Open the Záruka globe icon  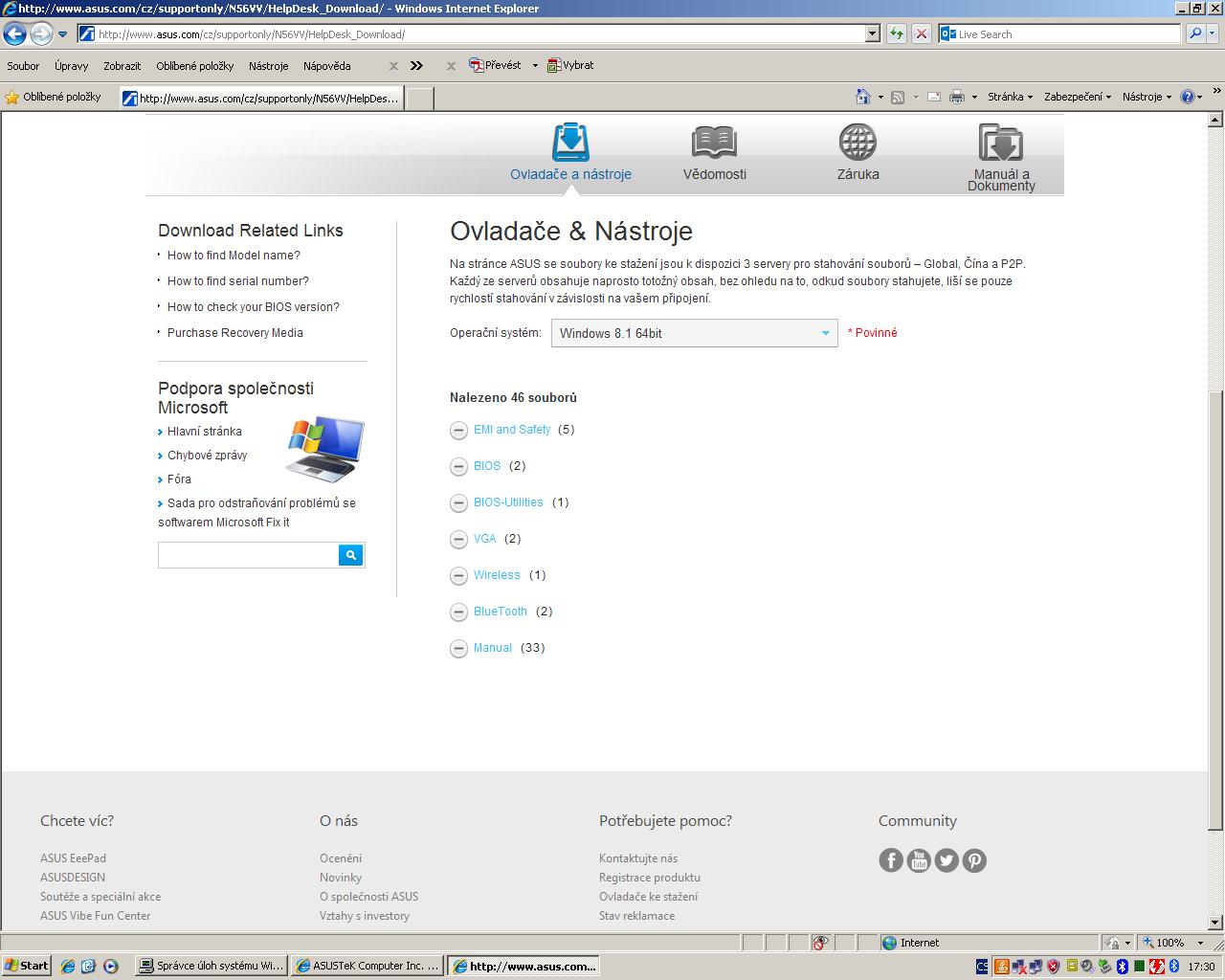point(857,142)
